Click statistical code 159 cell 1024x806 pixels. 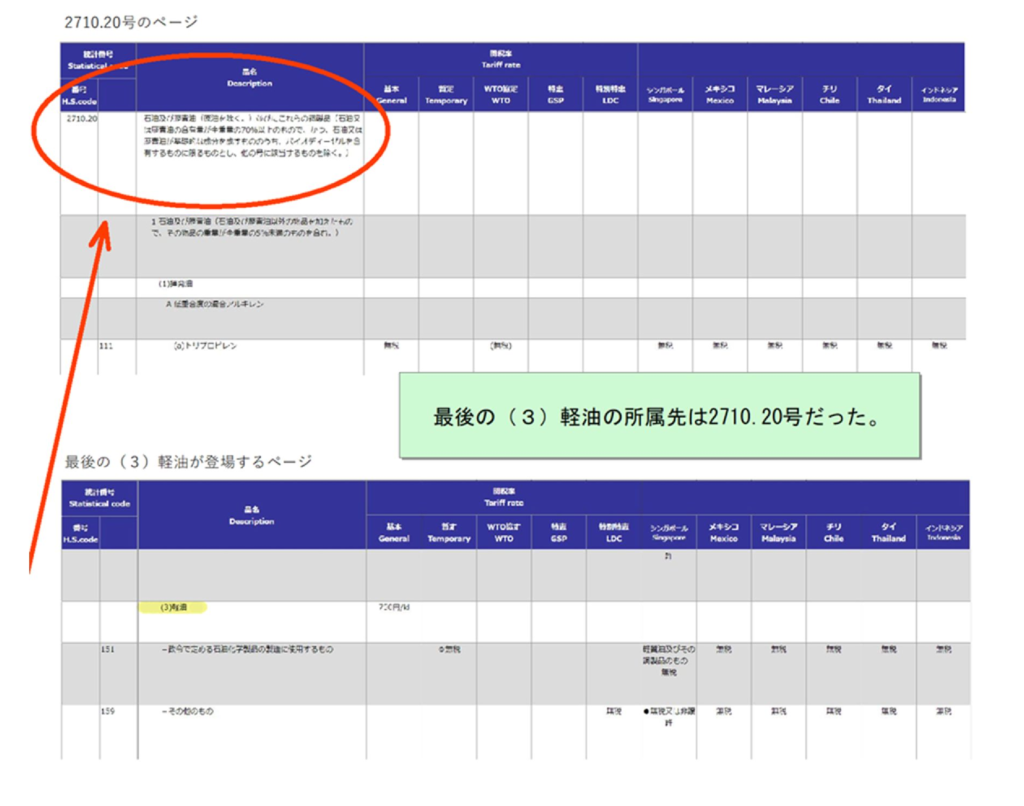pos(110,712)
